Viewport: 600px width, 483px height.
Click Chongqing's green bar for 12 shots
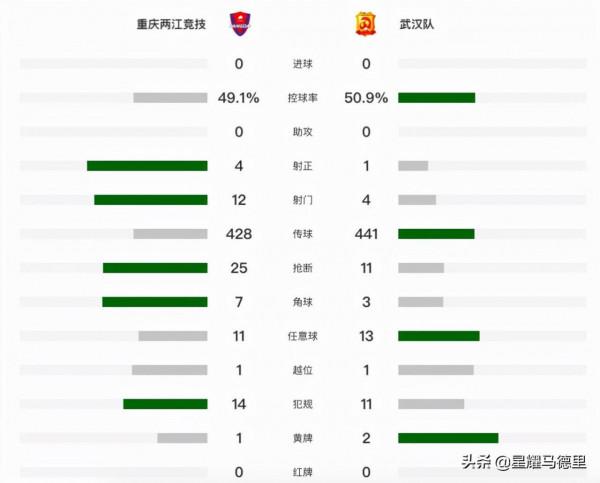tap(151, 200)
